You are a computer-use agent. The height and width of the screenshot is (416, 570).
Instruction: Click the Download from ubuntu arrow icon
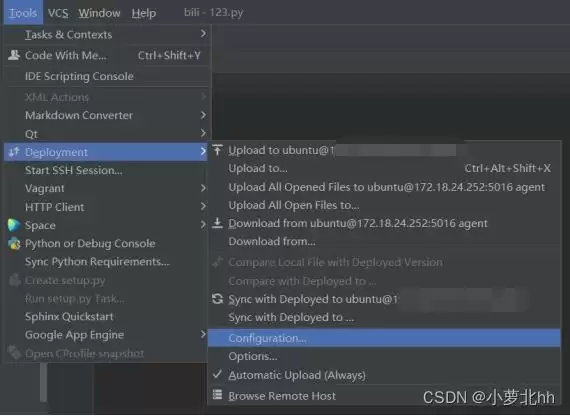point(217,223)
